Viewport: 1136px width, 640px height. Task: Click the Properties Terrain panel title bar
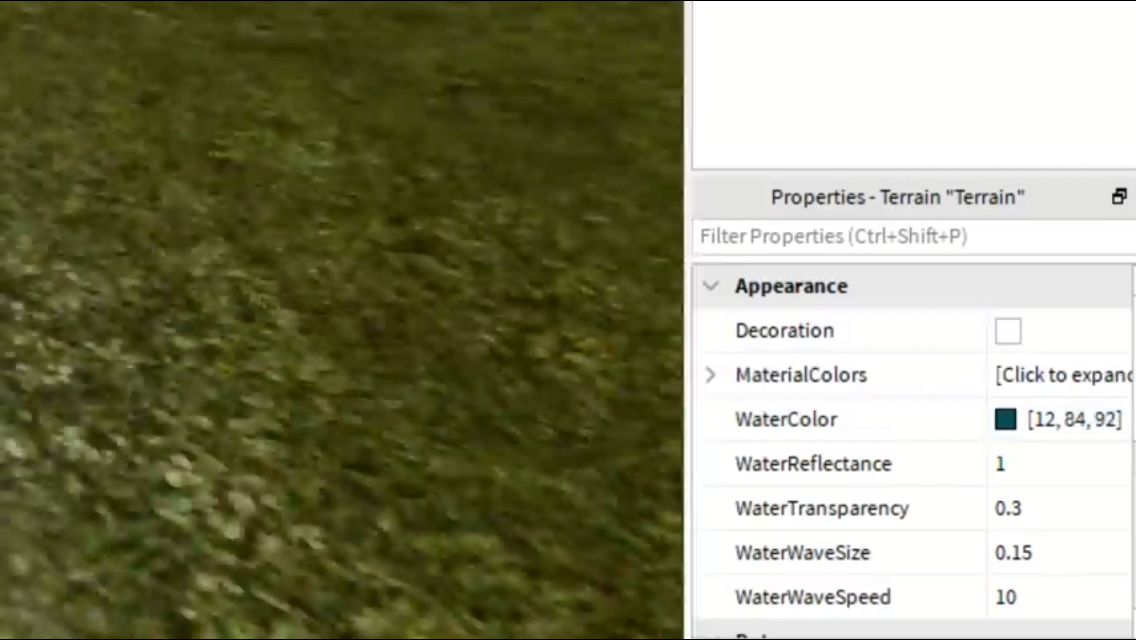tap(897, 197)
